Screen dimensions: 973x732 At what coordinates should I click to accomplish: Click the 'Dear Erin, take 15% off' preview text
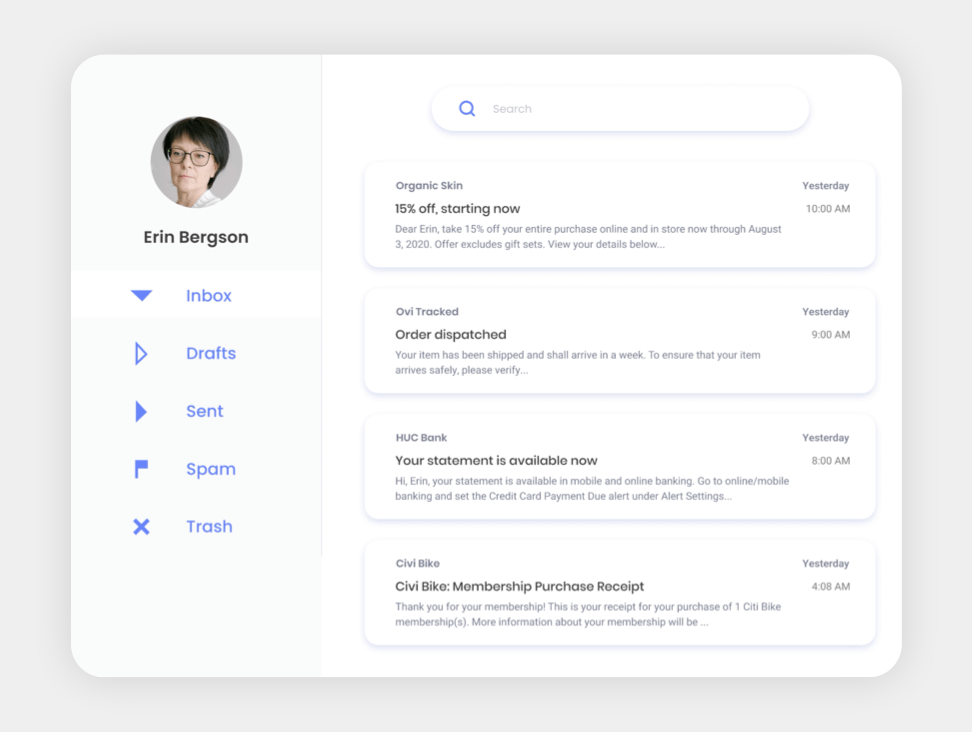588,237
